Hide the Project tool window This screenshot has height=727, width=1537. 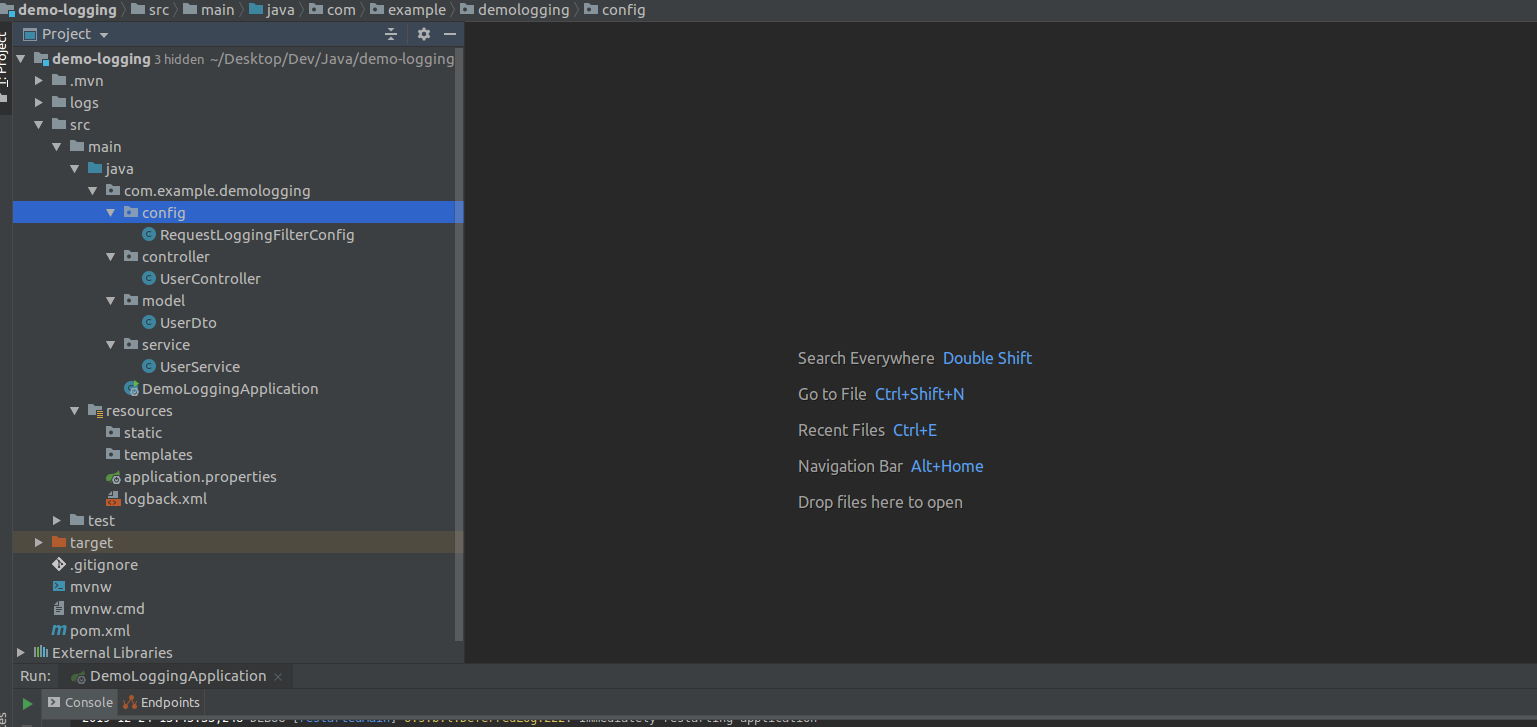450,34
